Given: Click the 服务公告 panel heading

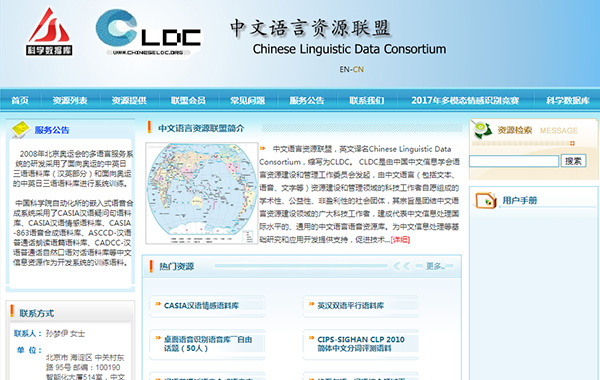Looking at the screenshot, I should point(52,130).
